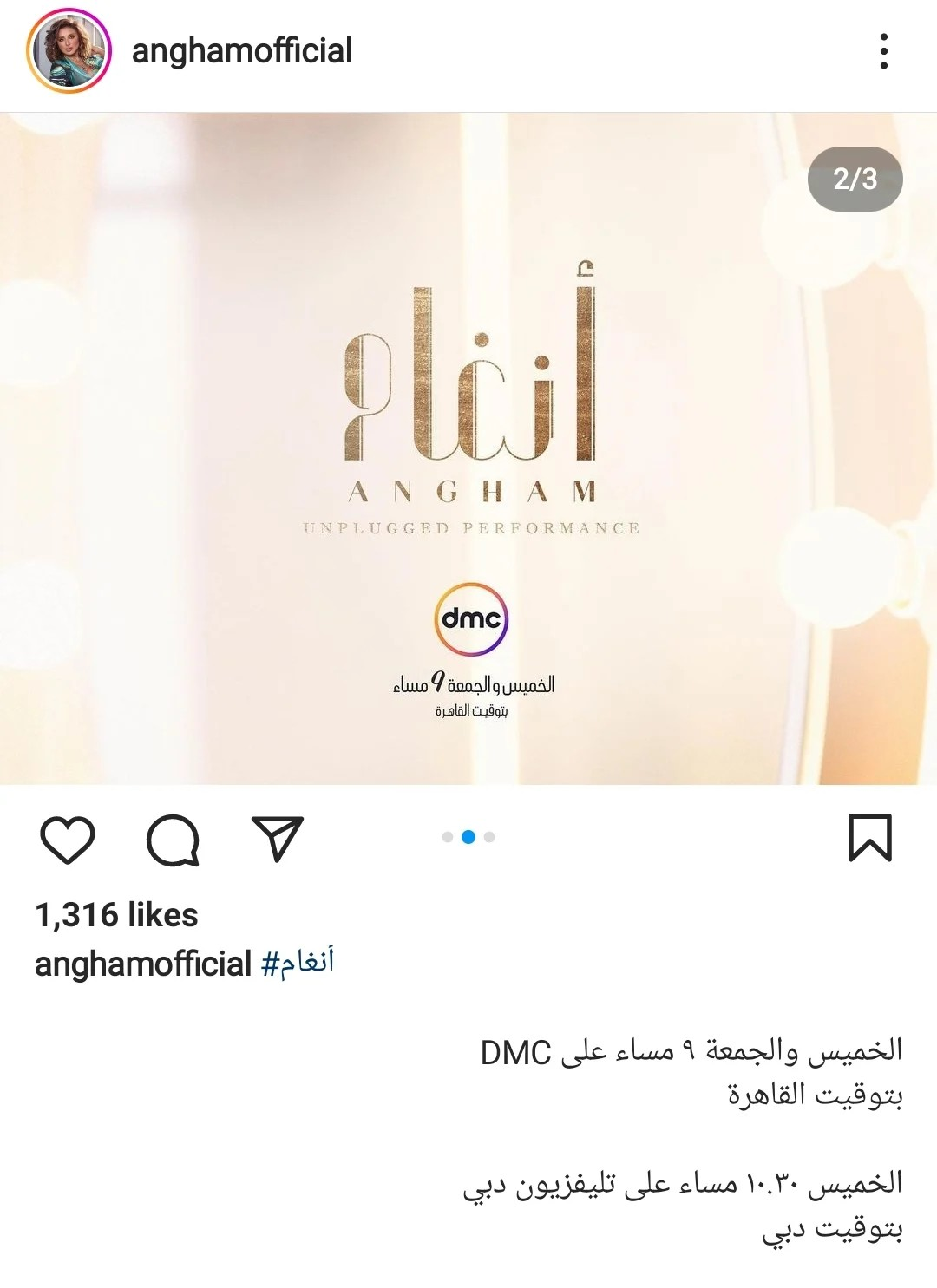The image size is (937, 1288).
Task: Open the #أنغام hashtag link
Action: click(298, 963)
